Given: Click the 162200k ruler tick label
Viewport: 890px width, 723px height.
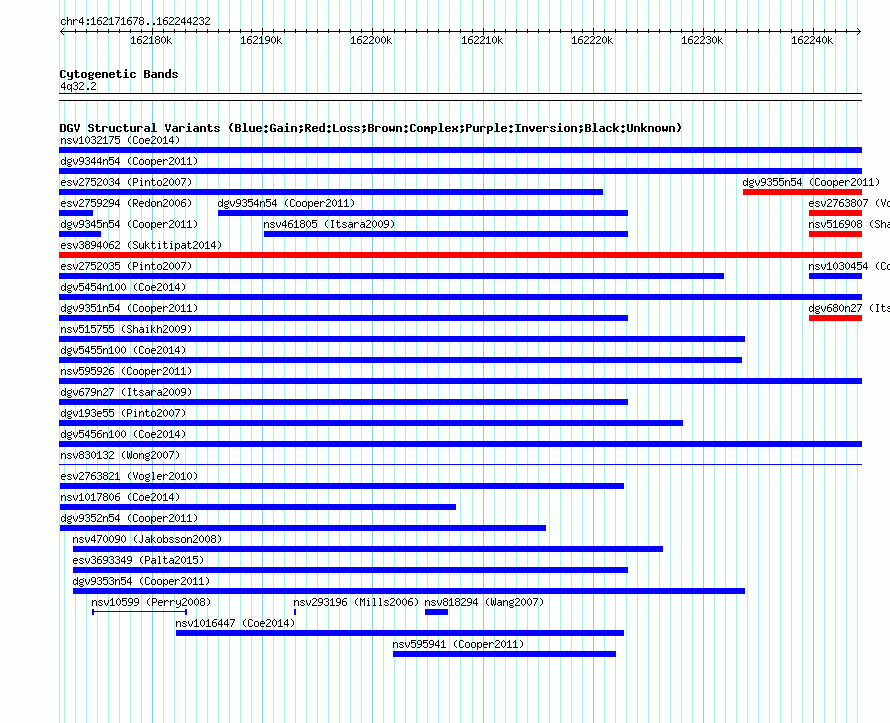Looking at the screenshot, I should coord(371,40).
